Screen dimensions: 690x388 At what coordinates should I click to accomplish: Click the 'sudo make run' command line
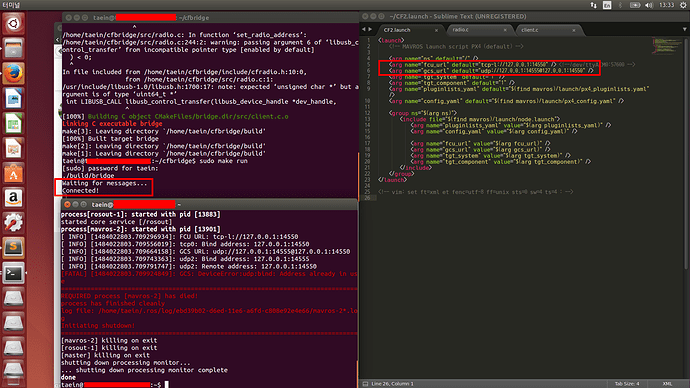tap(224, 161)
